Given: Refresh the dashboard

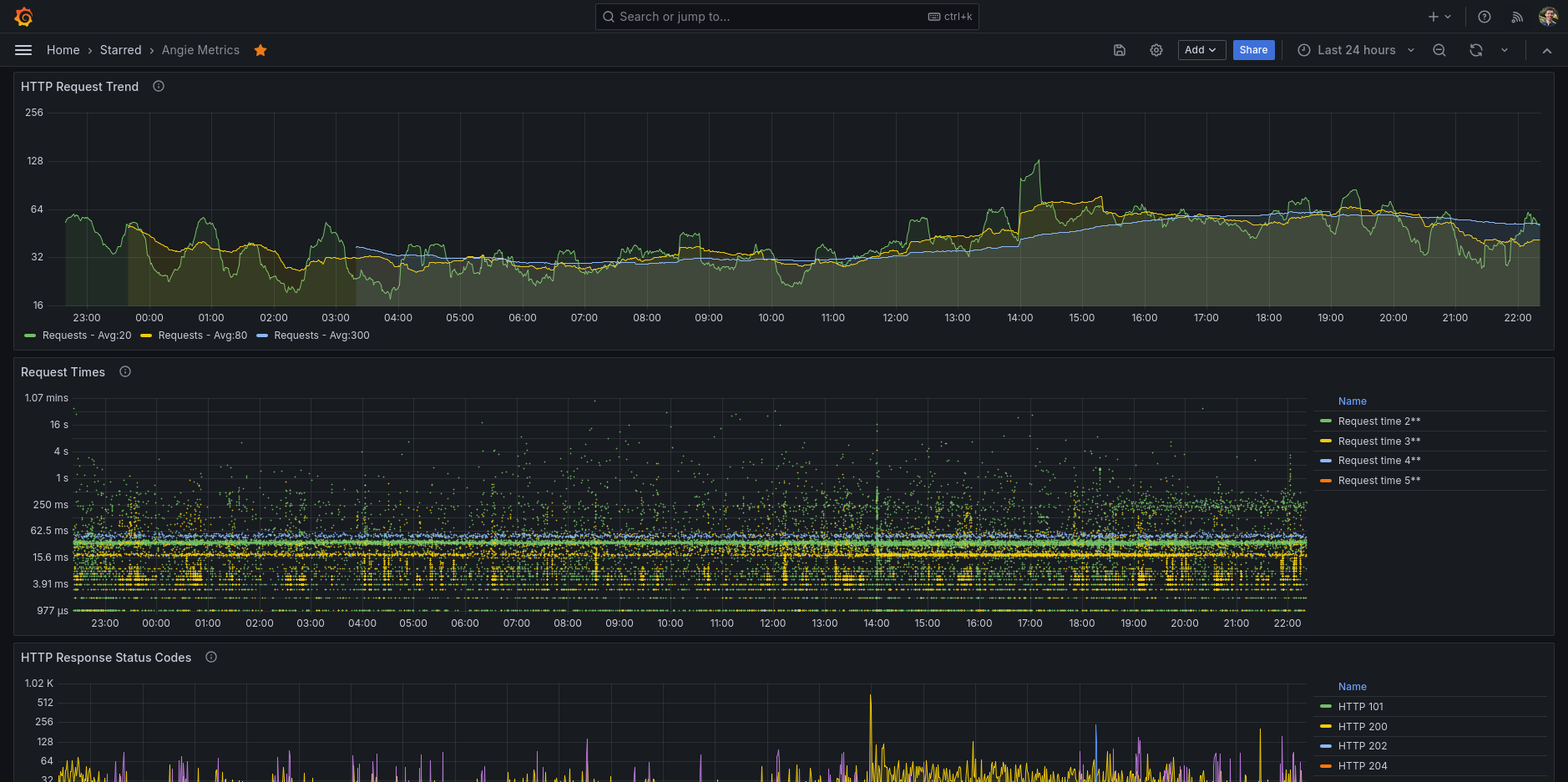Looking at the screenshot, I should pyautogui.click(x=1476, y=50).
